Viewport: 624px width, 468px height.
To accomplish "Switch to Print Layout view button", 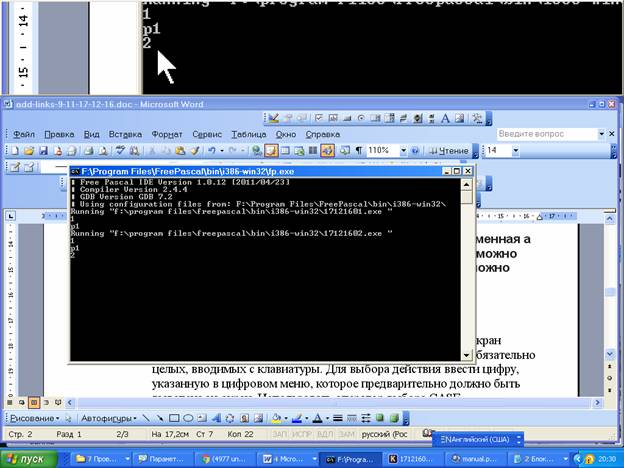I will tap(34, 403).
